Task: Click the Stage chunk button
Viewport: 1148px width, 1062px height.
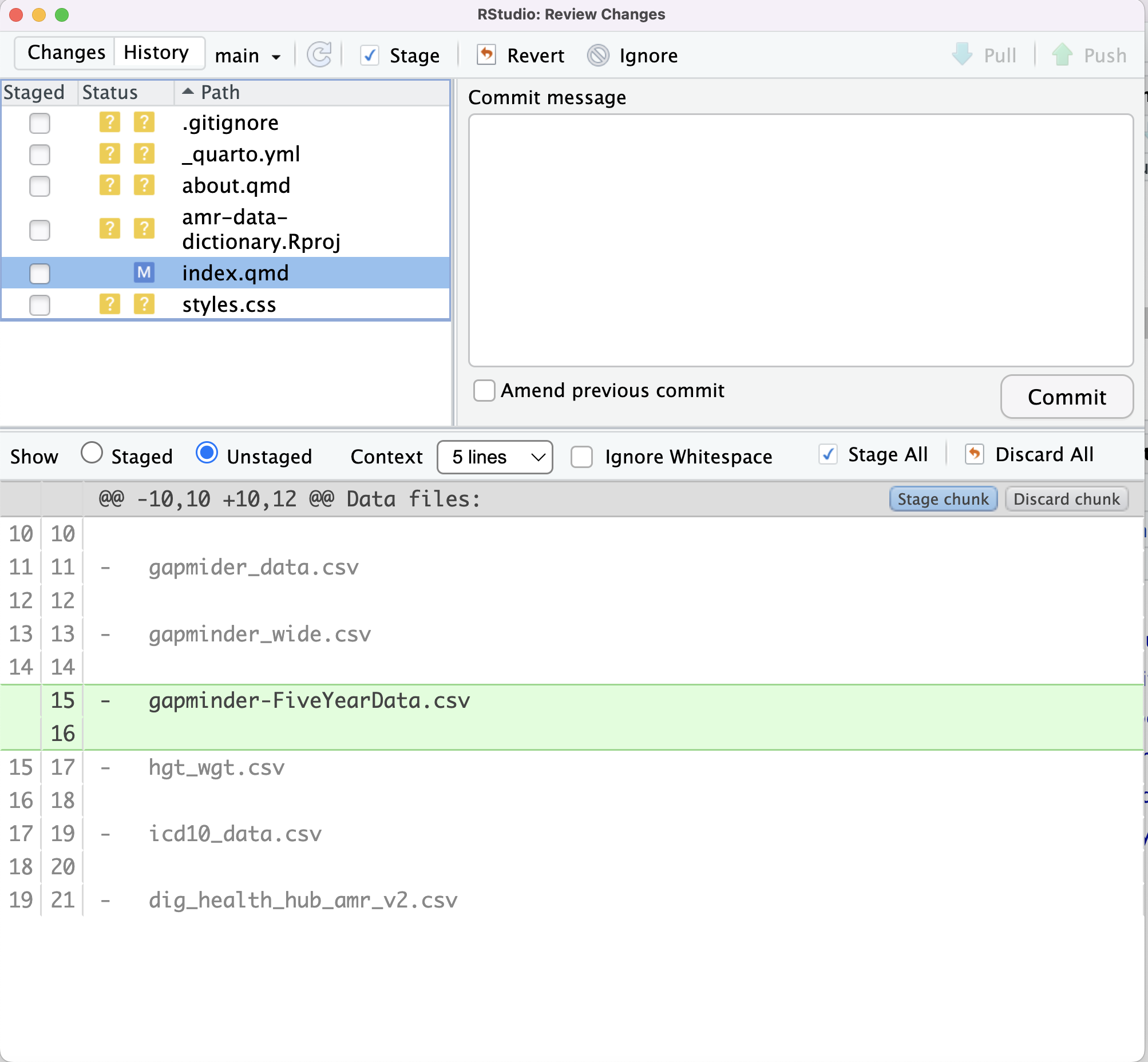Action: tap(939, 498)
